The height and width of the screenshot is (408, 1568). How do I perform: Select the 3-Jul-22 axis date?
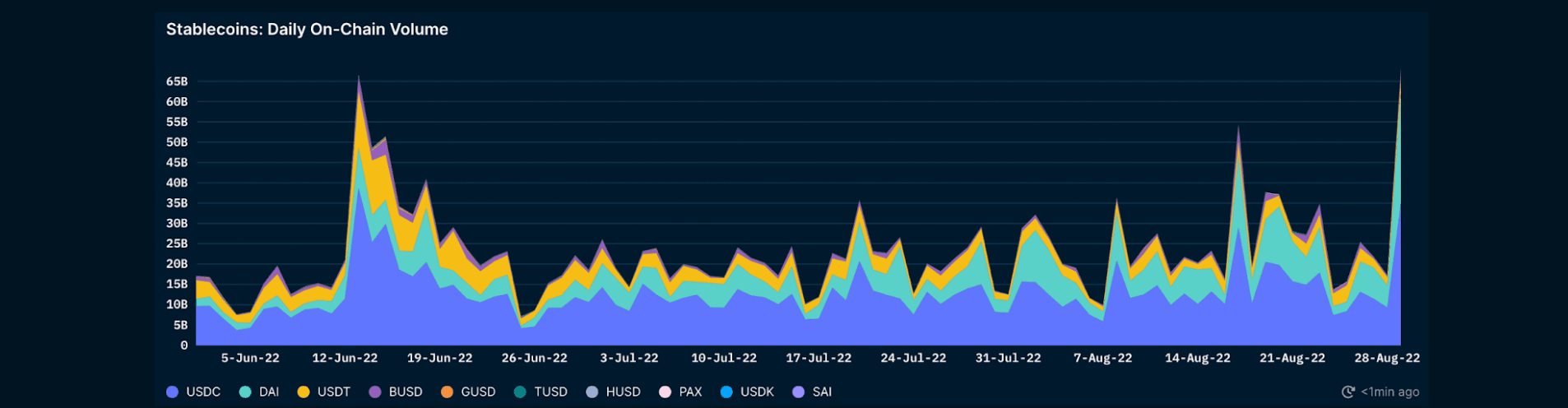[629, 358]
